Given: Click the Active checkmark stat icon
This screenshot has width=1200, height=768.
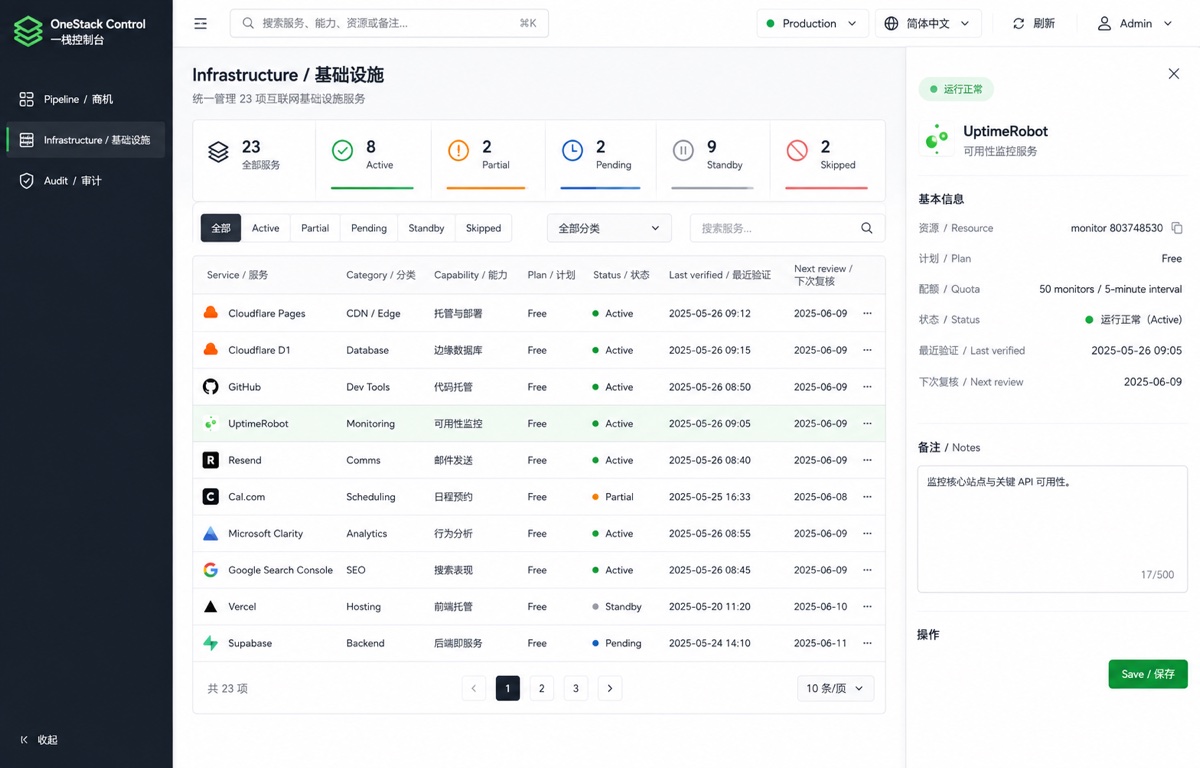Looking at the screenshot, I should (342, 150).
